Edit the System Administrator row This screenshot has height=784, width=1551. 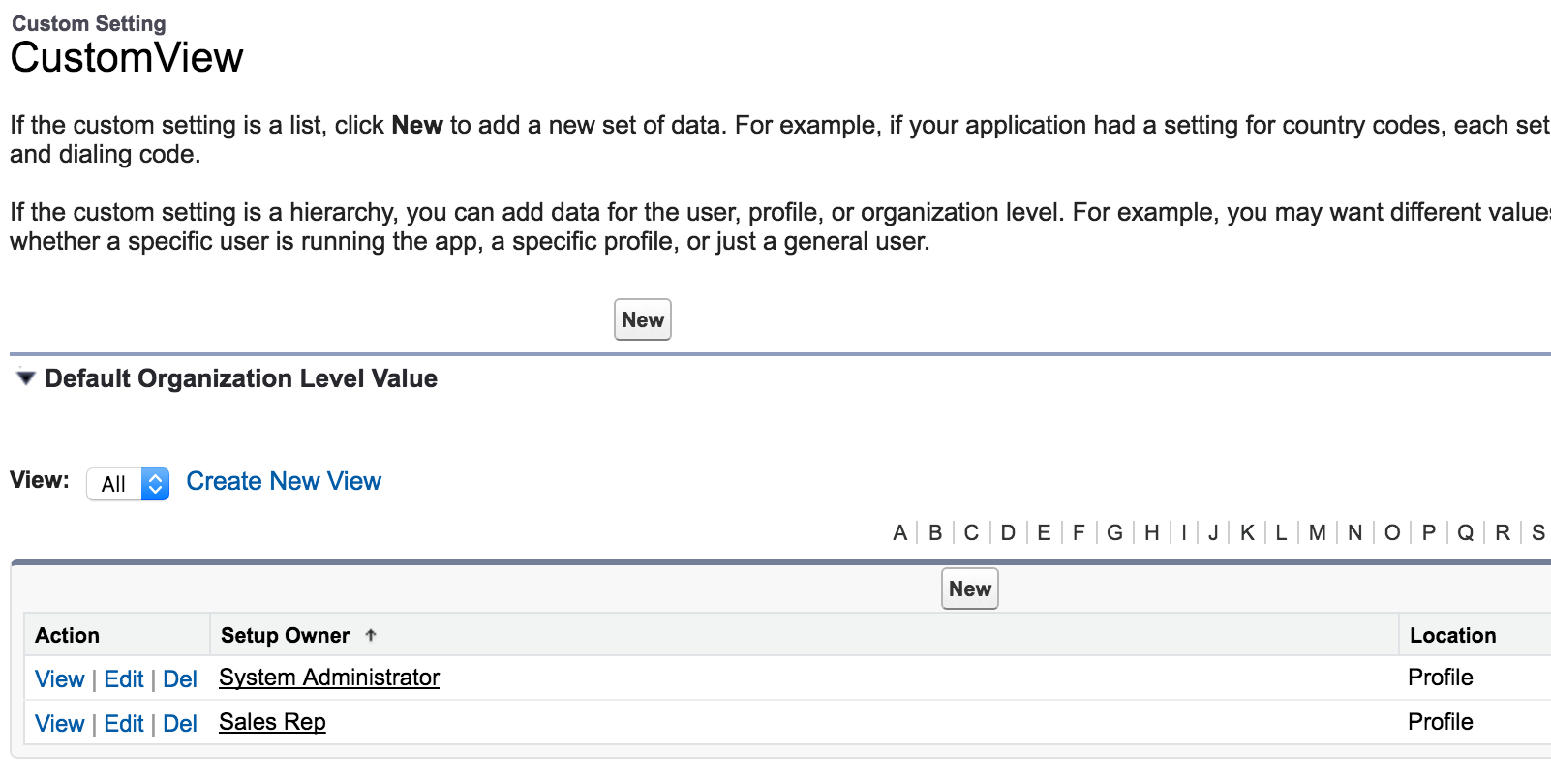tap(124, 679)
